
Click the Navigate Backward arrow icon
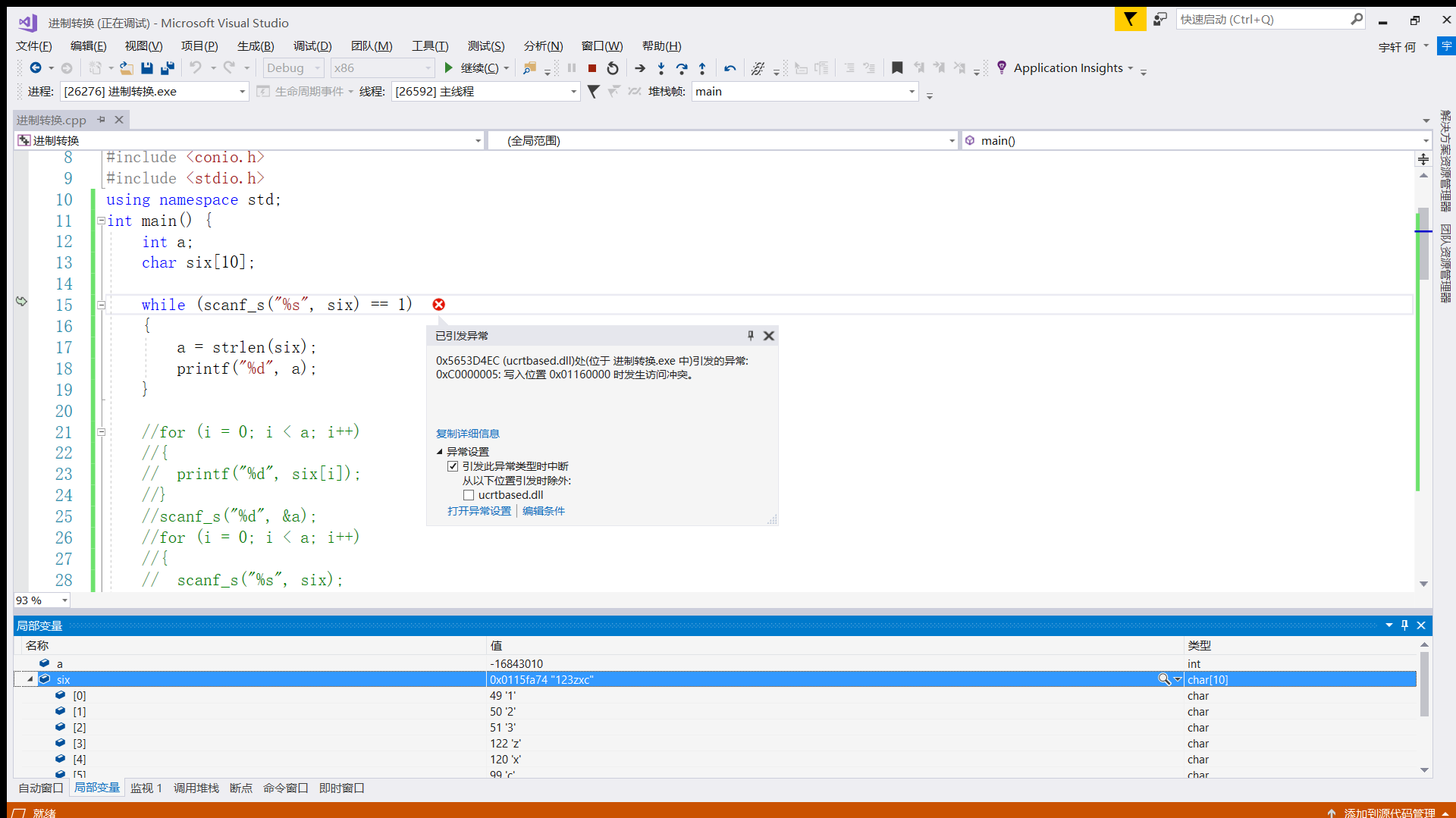click(36, 68)
